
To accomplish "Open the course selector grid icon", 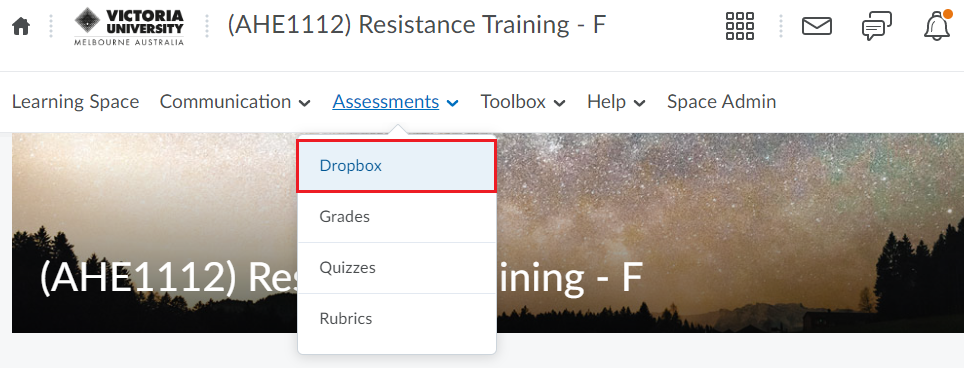I will point(740,26).
